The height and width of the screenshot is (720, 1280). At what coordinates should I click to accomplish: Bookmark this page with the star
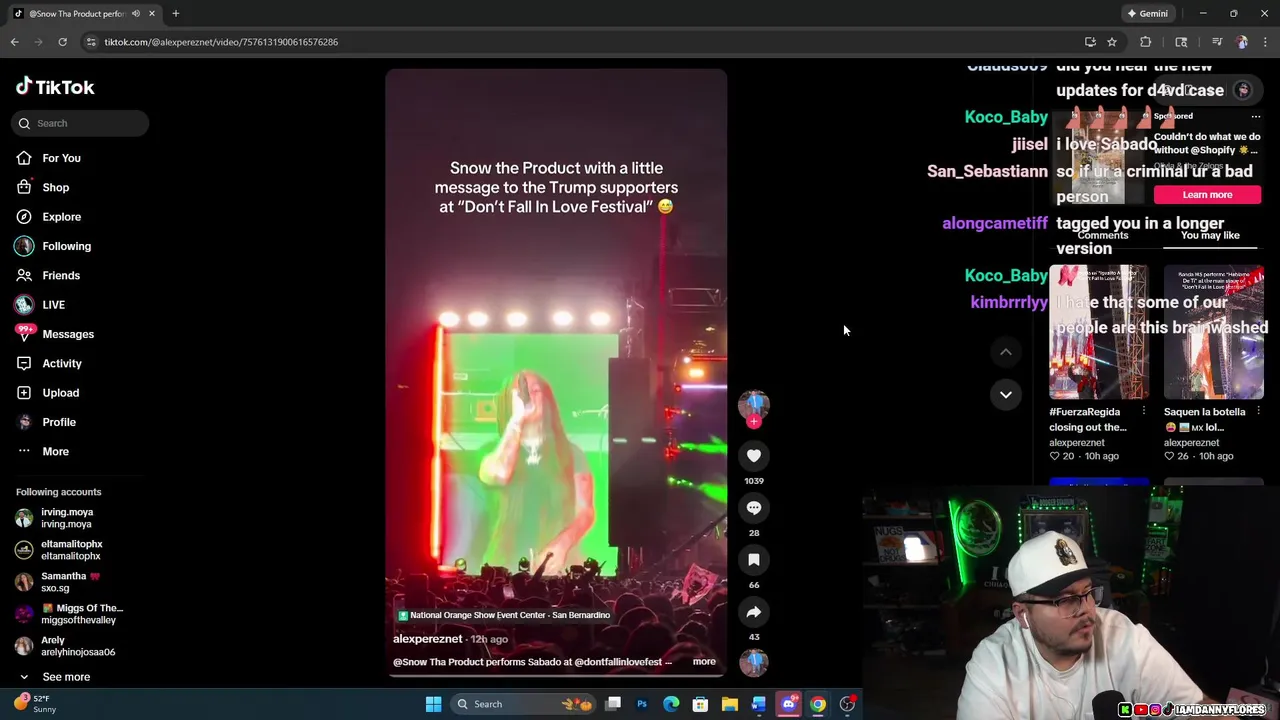tap(1112, 42)
